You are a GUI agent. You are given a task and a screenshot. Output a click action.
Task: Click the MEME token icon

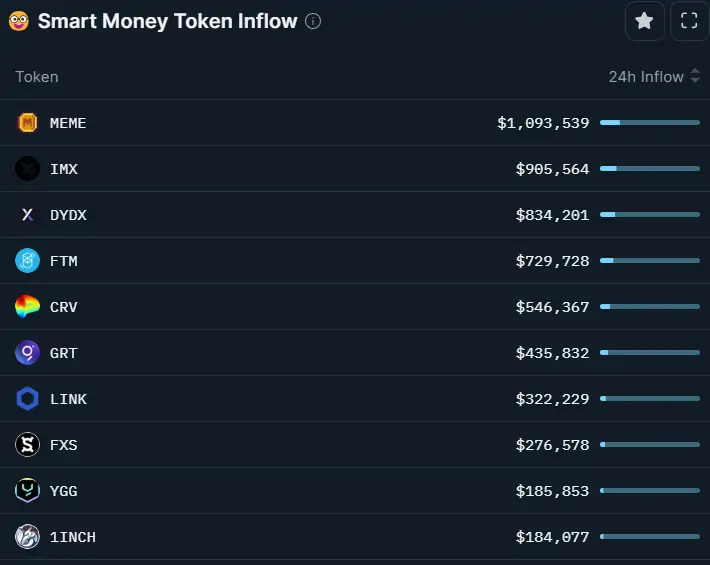click(28, 123)
